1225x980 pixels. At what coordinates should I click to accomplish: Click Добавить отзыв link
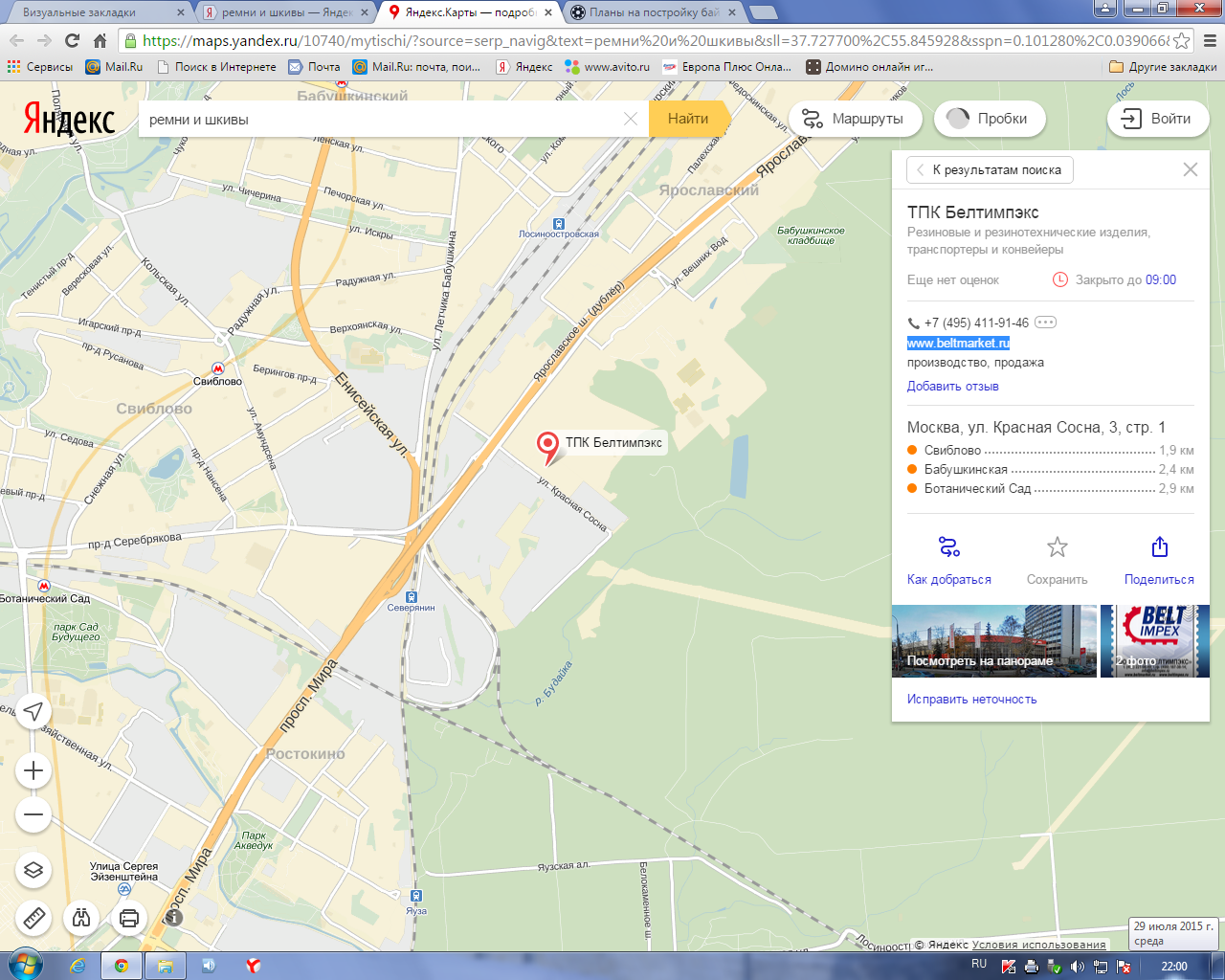[952, 386]
